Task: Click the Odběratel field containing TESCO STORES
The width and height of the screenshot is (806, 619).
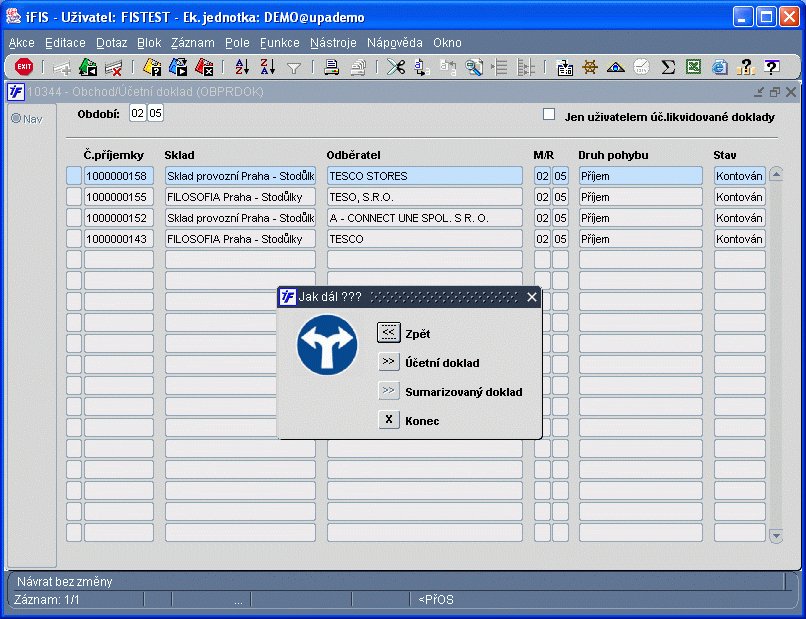Action: [424, 176]
